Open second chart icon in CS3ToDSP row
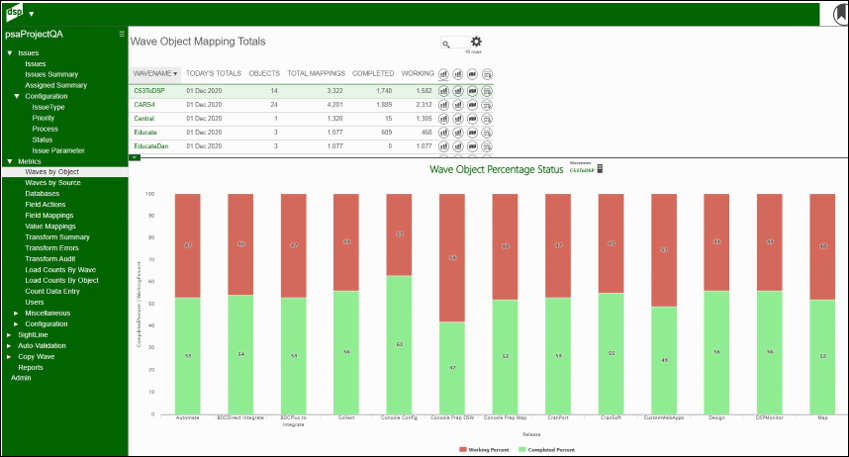 pyautogui.click(x=458, y=91)
